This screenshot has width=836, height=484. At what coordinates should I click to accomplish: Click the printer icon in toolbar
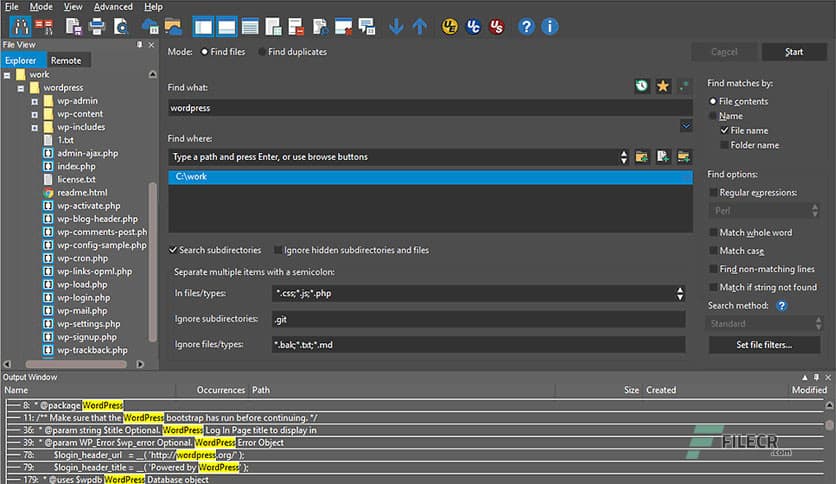click(x=97, y=27)
